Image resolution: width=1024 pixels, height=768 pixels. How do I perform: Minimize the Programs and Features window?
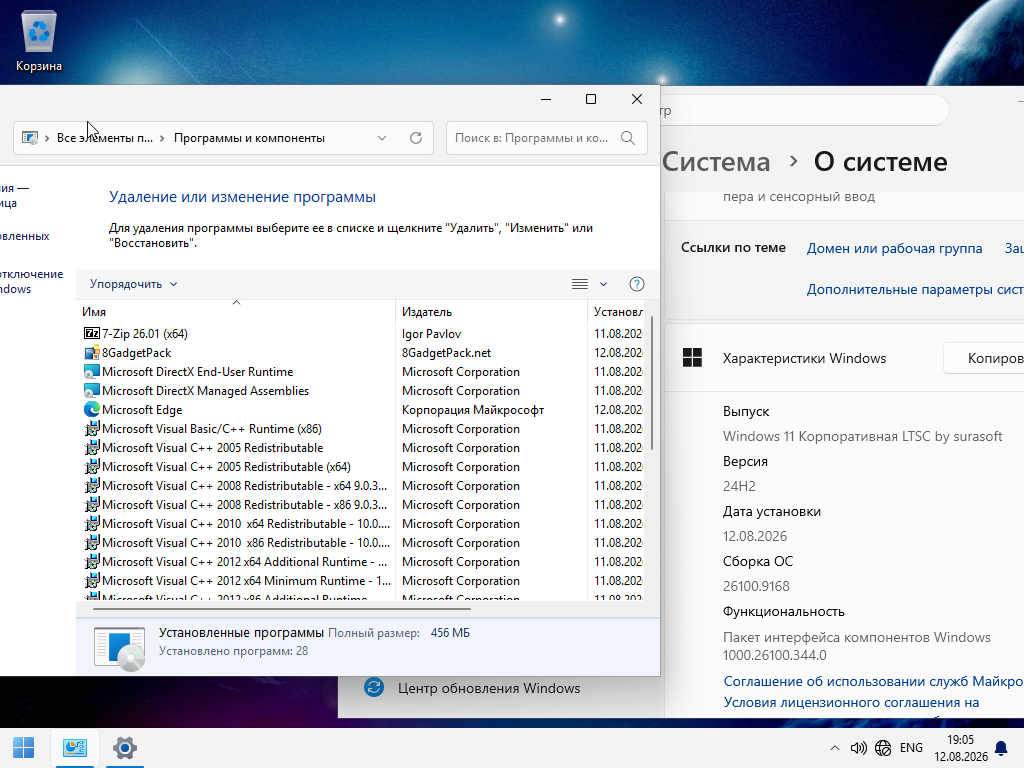[x=546, y=99]
